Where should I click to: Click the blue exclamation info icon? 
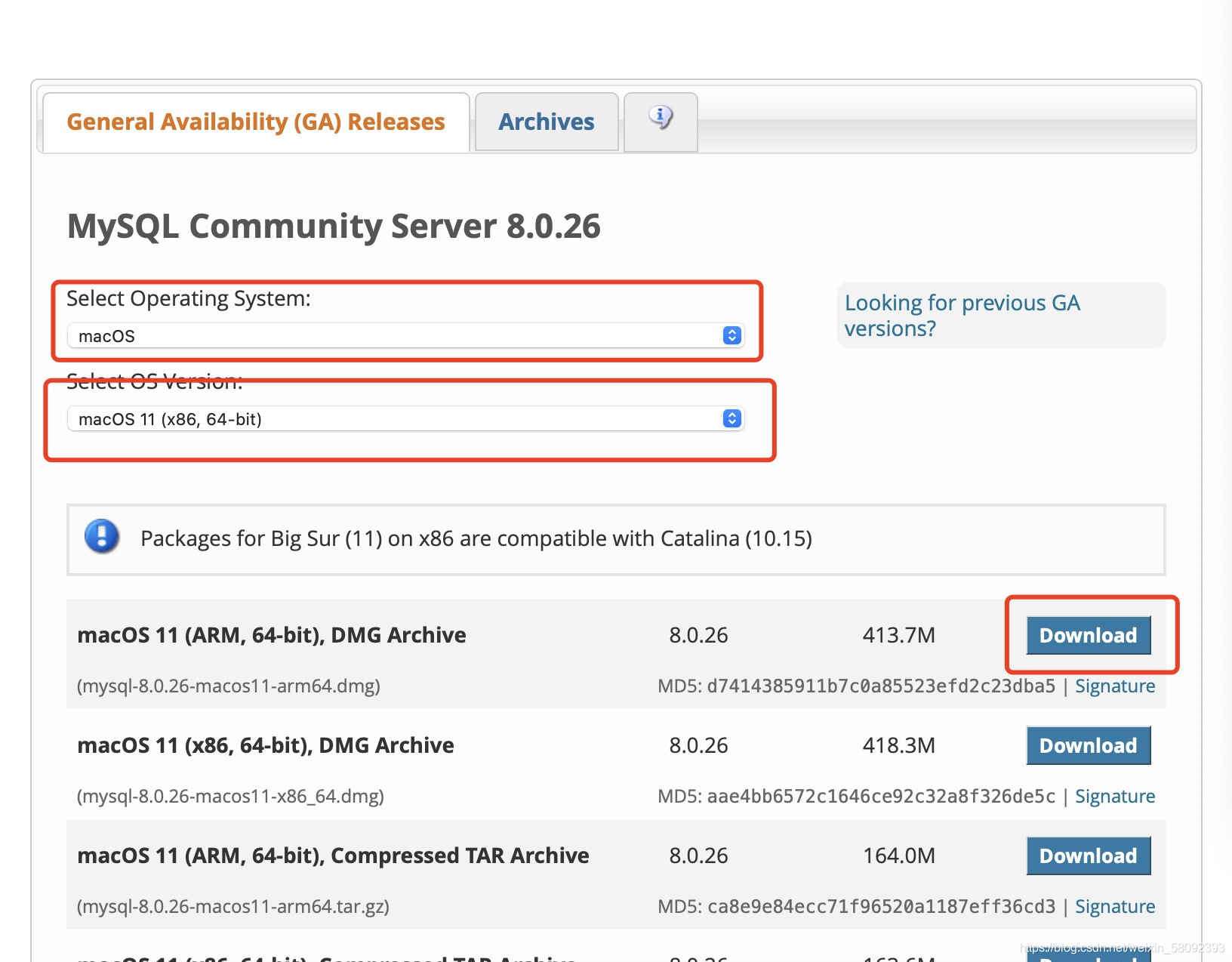[x=102, y=537]
